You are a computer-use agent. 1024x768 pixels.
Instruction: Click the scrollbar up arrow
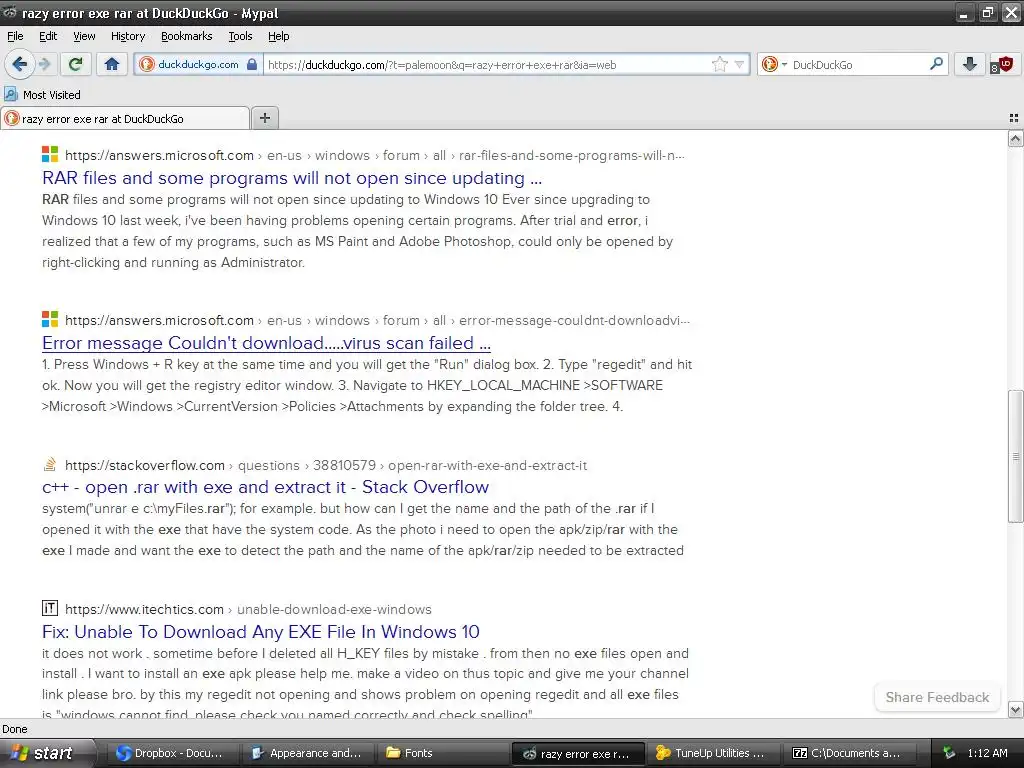[x=1015, y=138]
